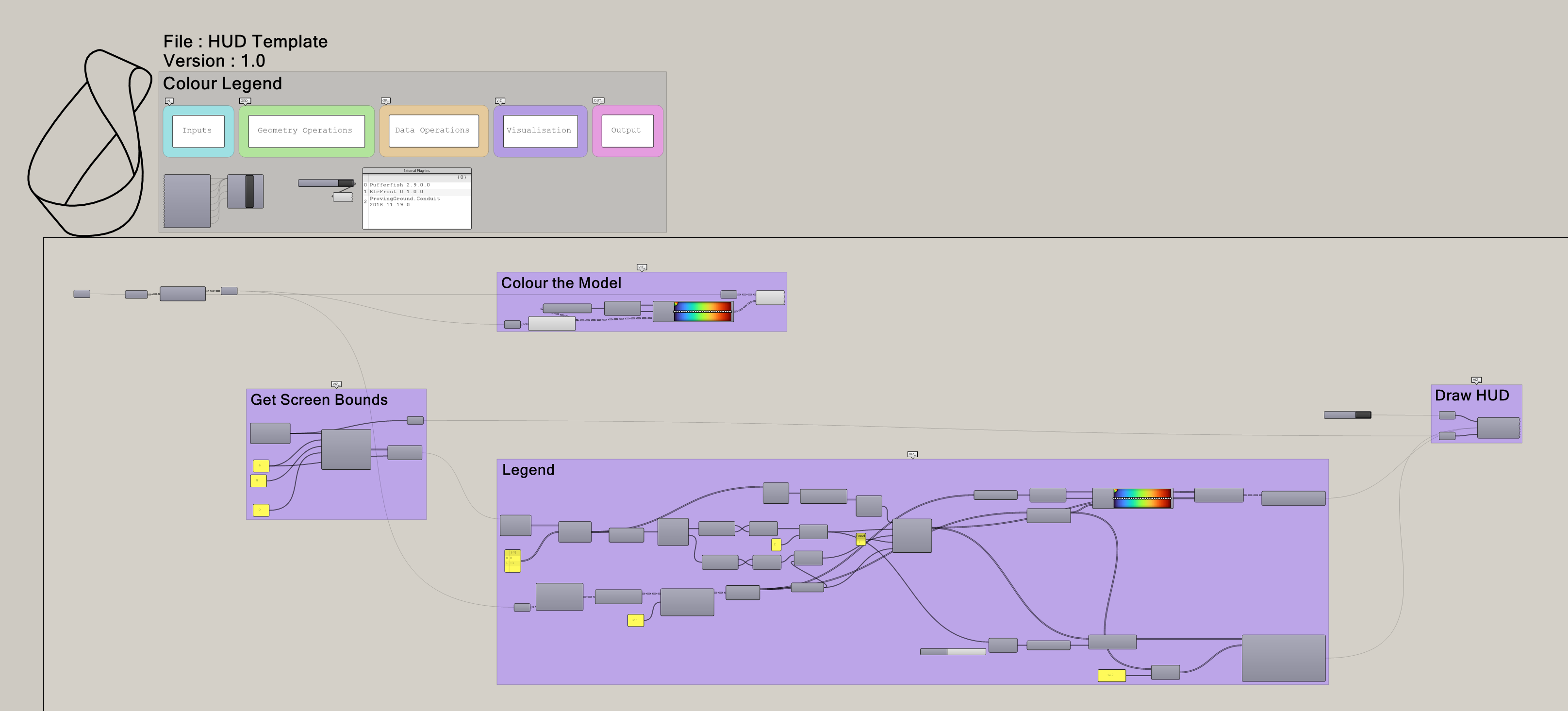Click the VIZ_ tag above Legend group
Screen dimensions: 1568x711
tap(912, 454)
